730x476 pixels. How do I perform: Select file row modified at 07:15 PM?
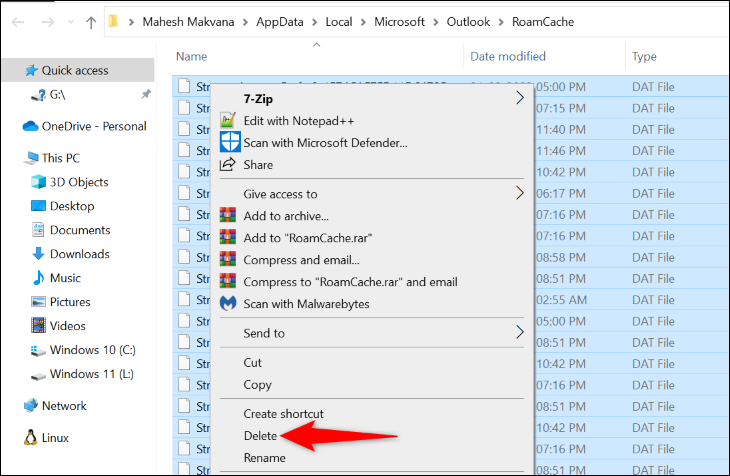[450, 108]
